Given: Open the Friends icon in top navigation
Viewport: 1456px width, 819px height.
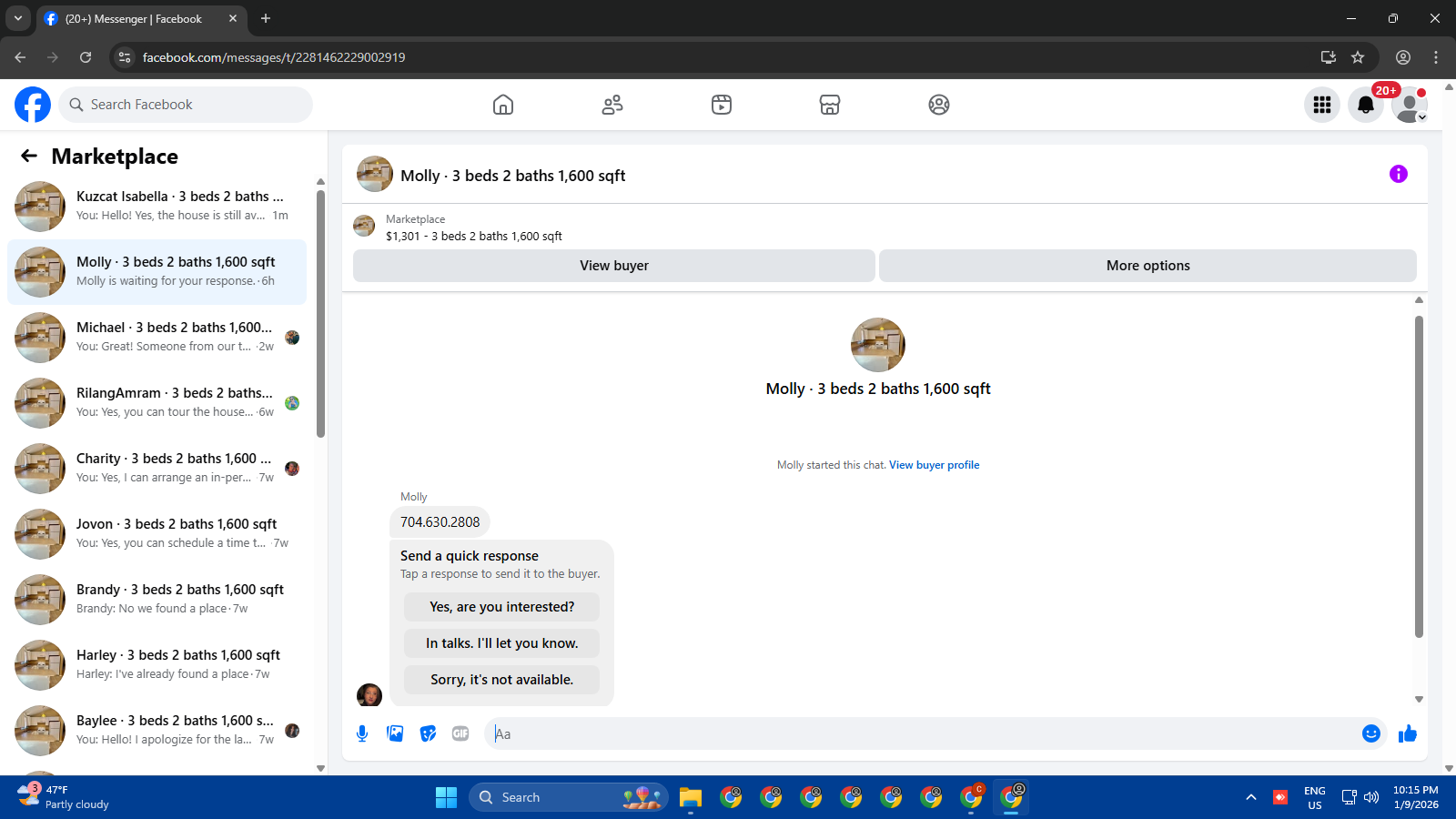Looking at the screenshot, I should click(x=612, y=105).
